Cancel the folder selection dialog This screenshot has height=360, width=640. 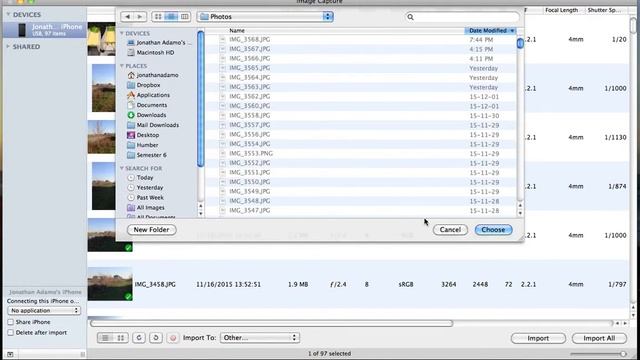pos(450,230)
